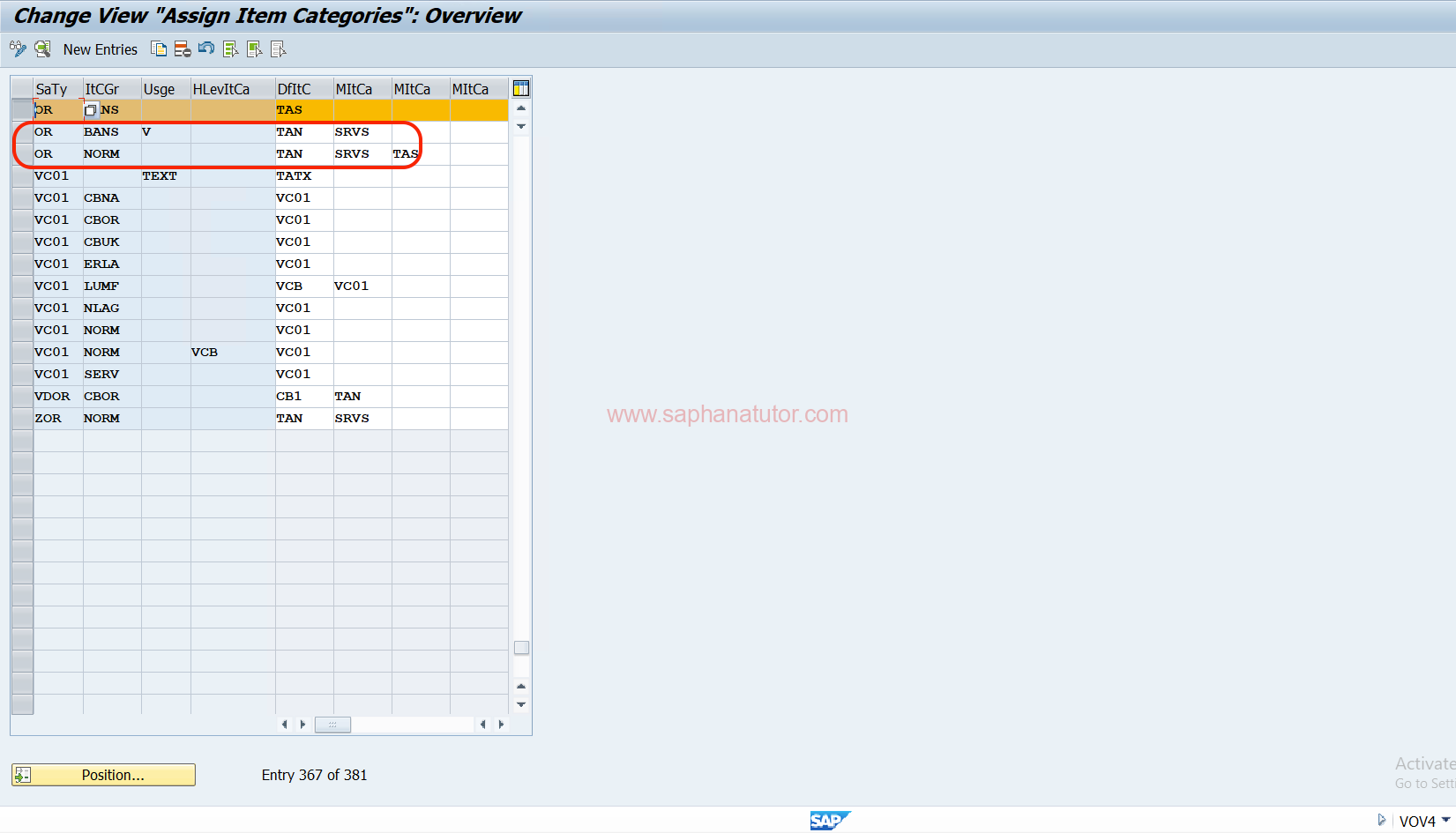
Task: Click TEXT usage cell in VC01 row
Action: pos(166,176)
